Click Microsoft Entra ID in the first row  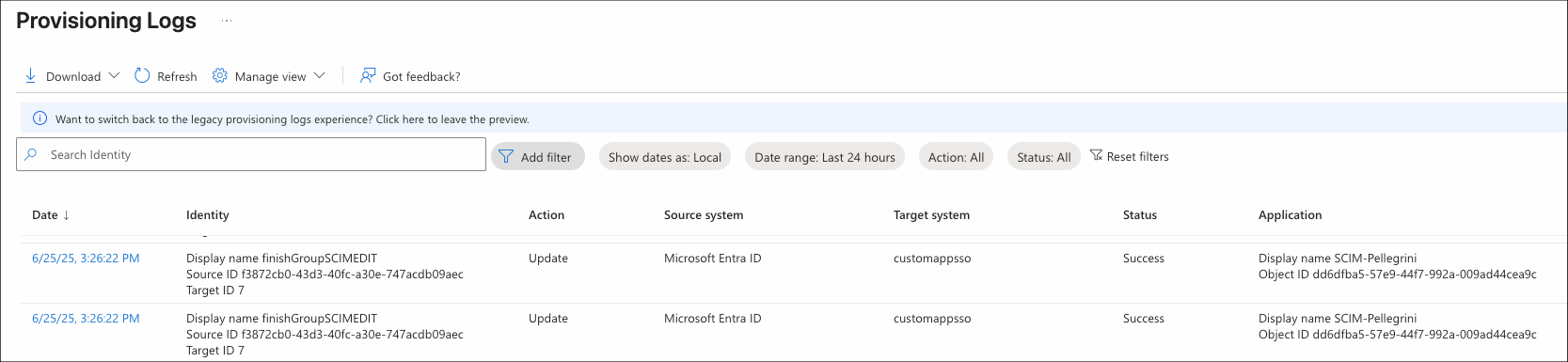pyautogui.click(x=713, y=258)
